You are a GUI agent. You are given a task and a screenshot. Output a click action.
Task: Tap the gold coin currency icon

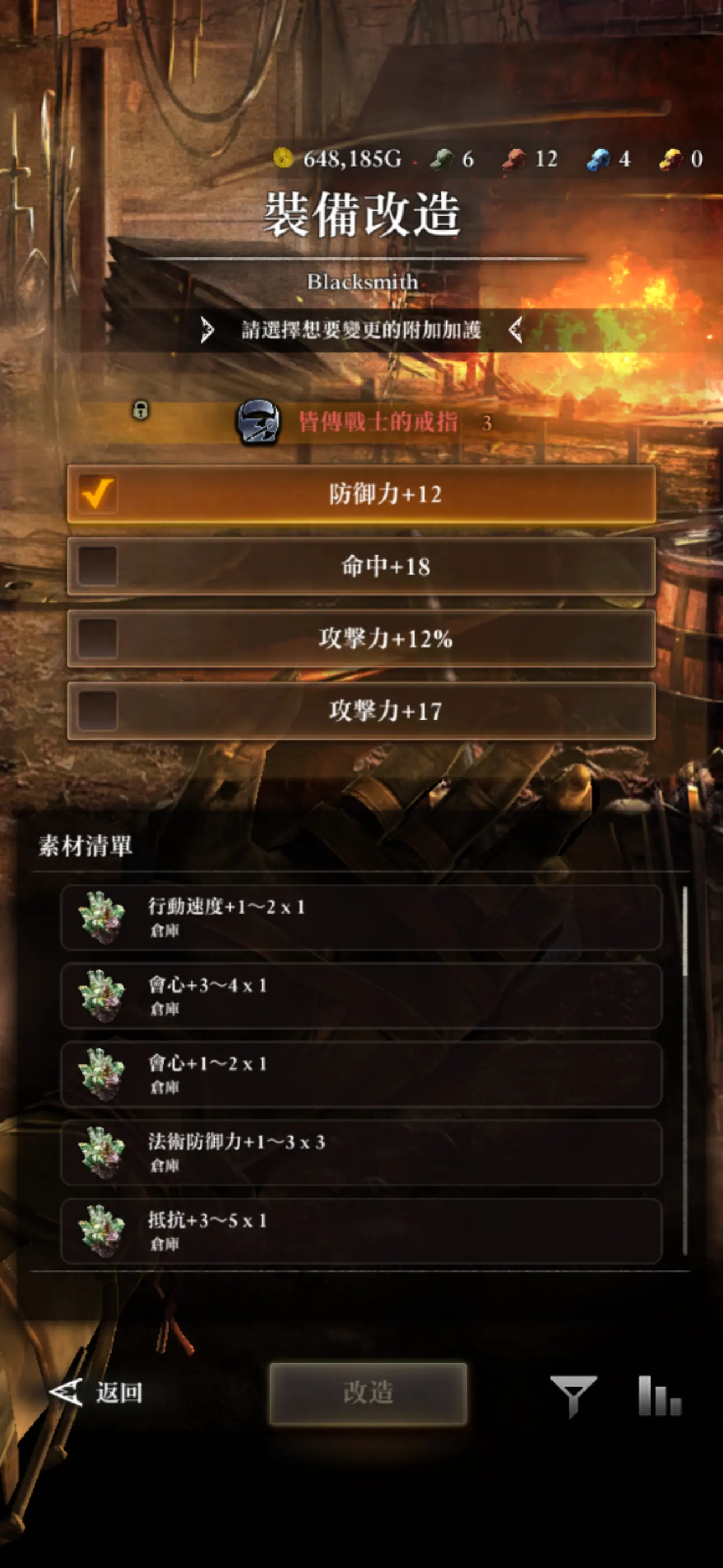tap(283, 158)
